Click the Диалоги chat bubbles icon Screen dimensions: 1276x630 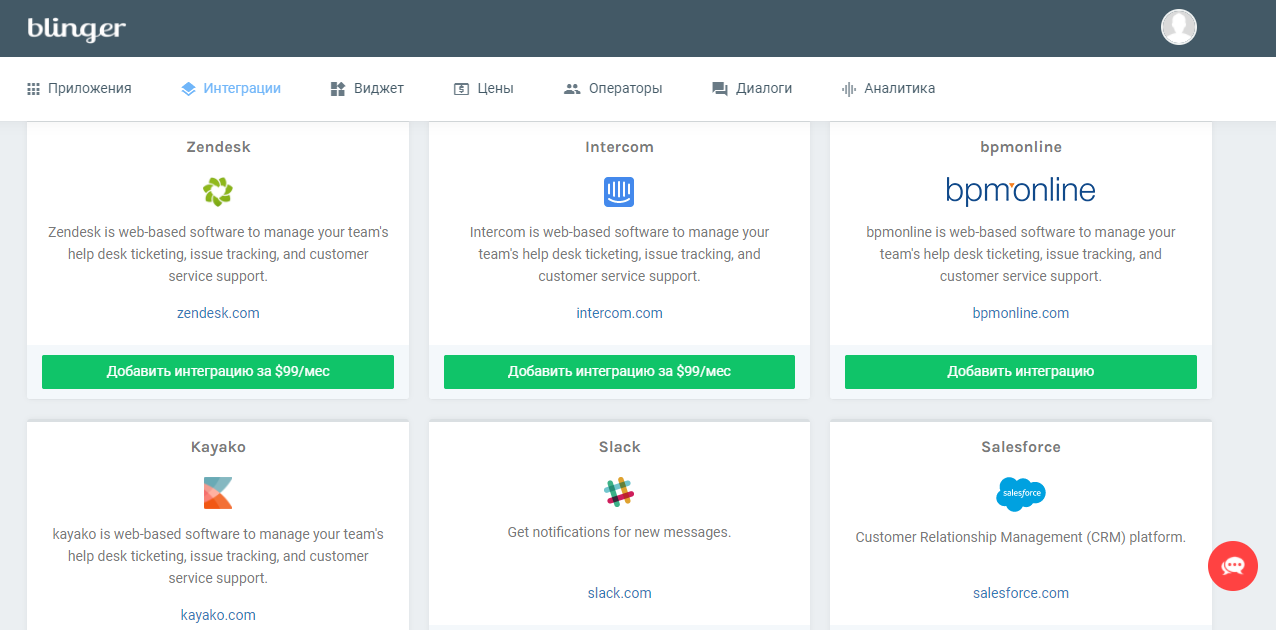[x=720, y=88]
